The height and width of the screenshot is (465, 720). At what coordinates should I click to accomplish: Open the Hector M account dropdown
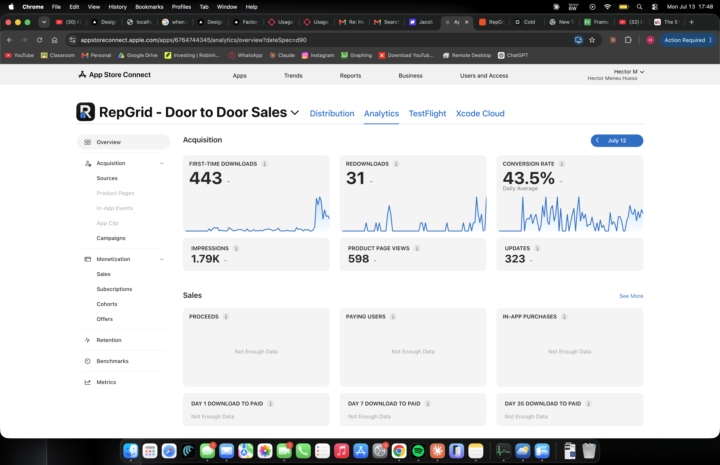point(629,72)
